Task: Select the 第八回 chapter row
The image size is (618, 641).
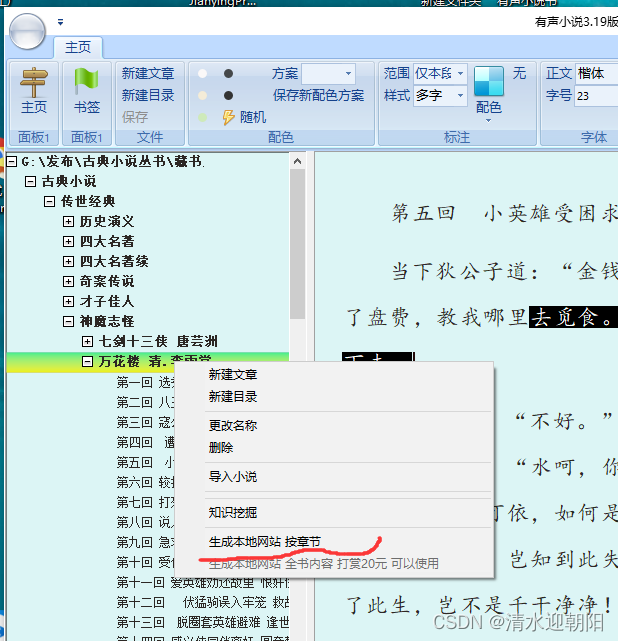Action: [145, 522]
